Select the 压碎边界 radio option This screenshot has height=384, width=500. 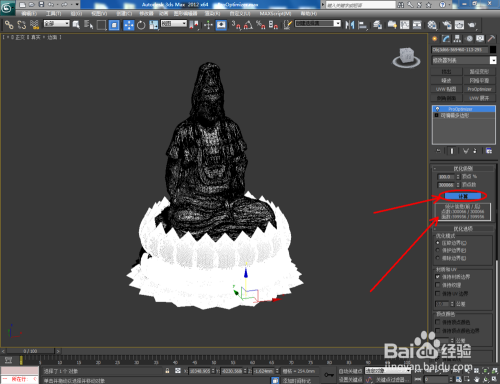[x=451, y=243]
